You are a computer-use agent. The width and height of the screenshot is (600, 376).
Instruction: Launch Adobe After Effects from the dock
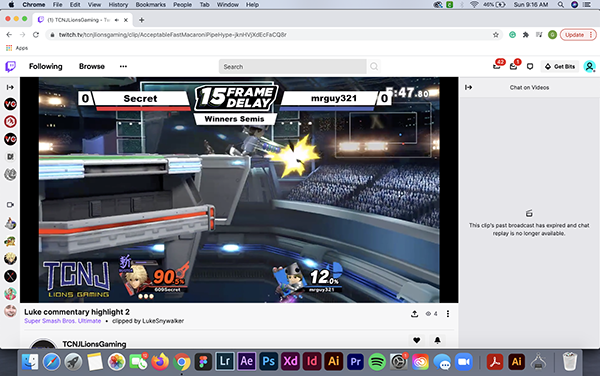(x=246, y=361)
